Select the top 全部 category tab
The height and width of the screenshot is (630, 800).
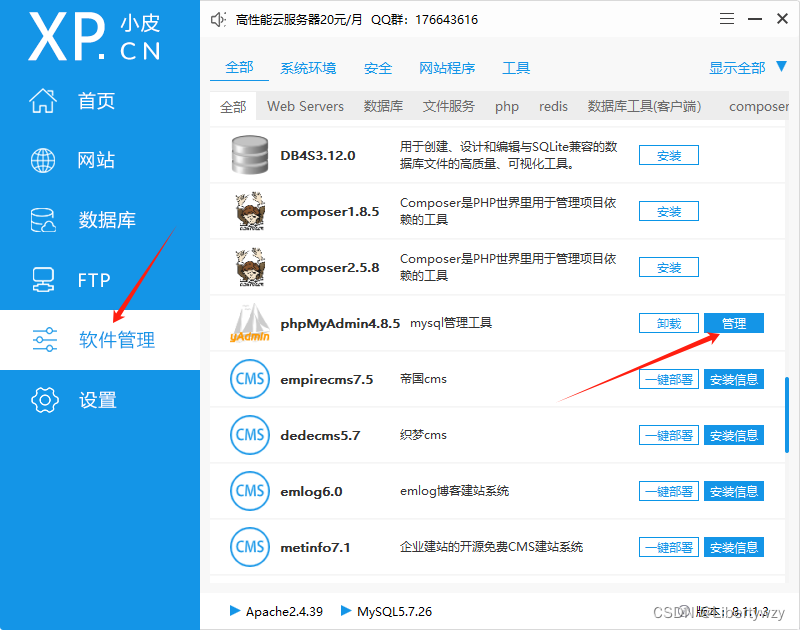tap(239, 67)
